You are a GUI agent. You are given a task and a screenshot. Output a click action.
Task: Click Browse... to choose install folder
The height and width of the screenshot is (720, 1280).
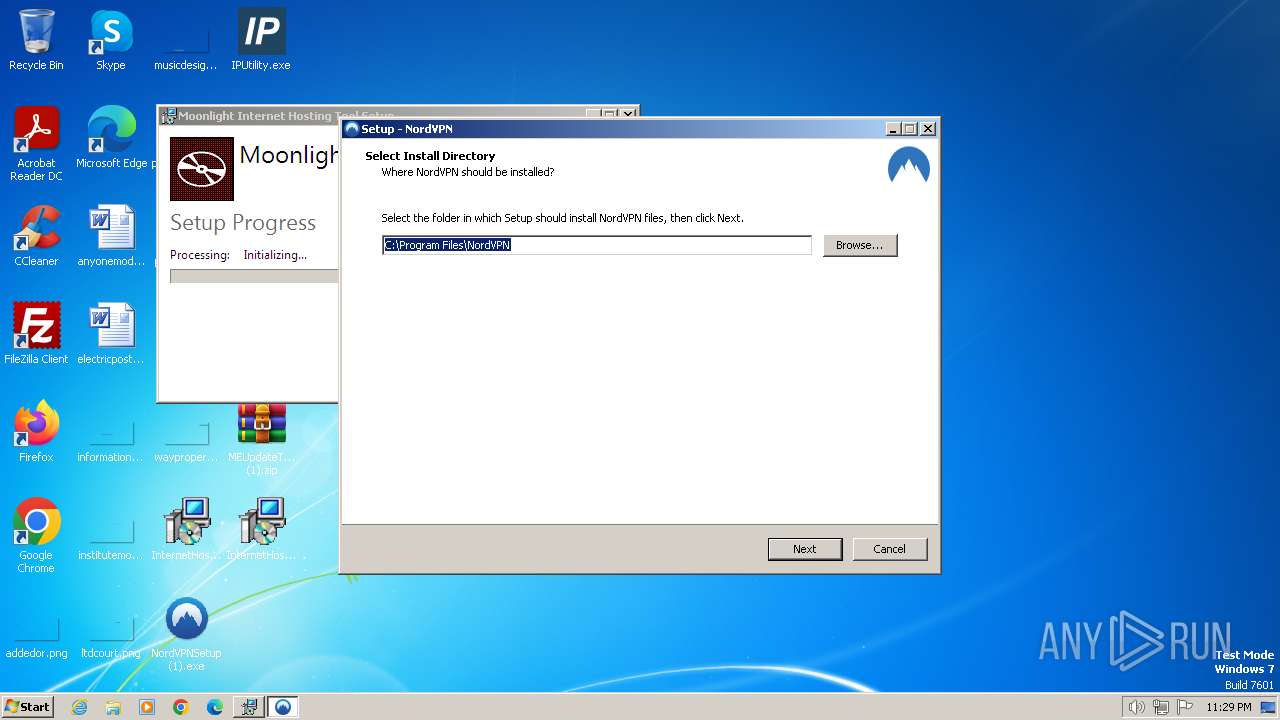(x=860, y=245)
